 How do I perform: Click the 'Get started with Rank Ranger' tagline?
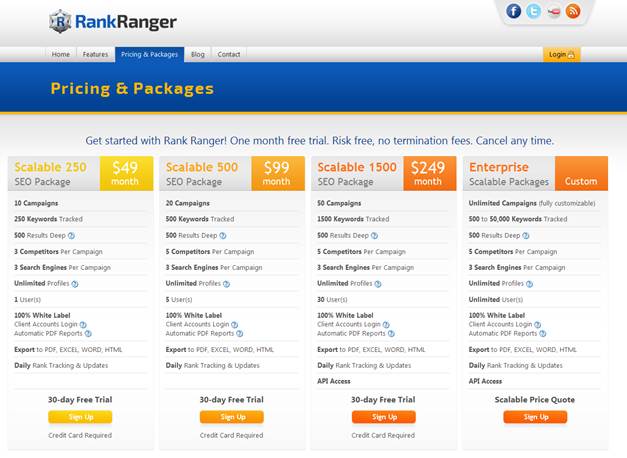[x=319, y=141]
